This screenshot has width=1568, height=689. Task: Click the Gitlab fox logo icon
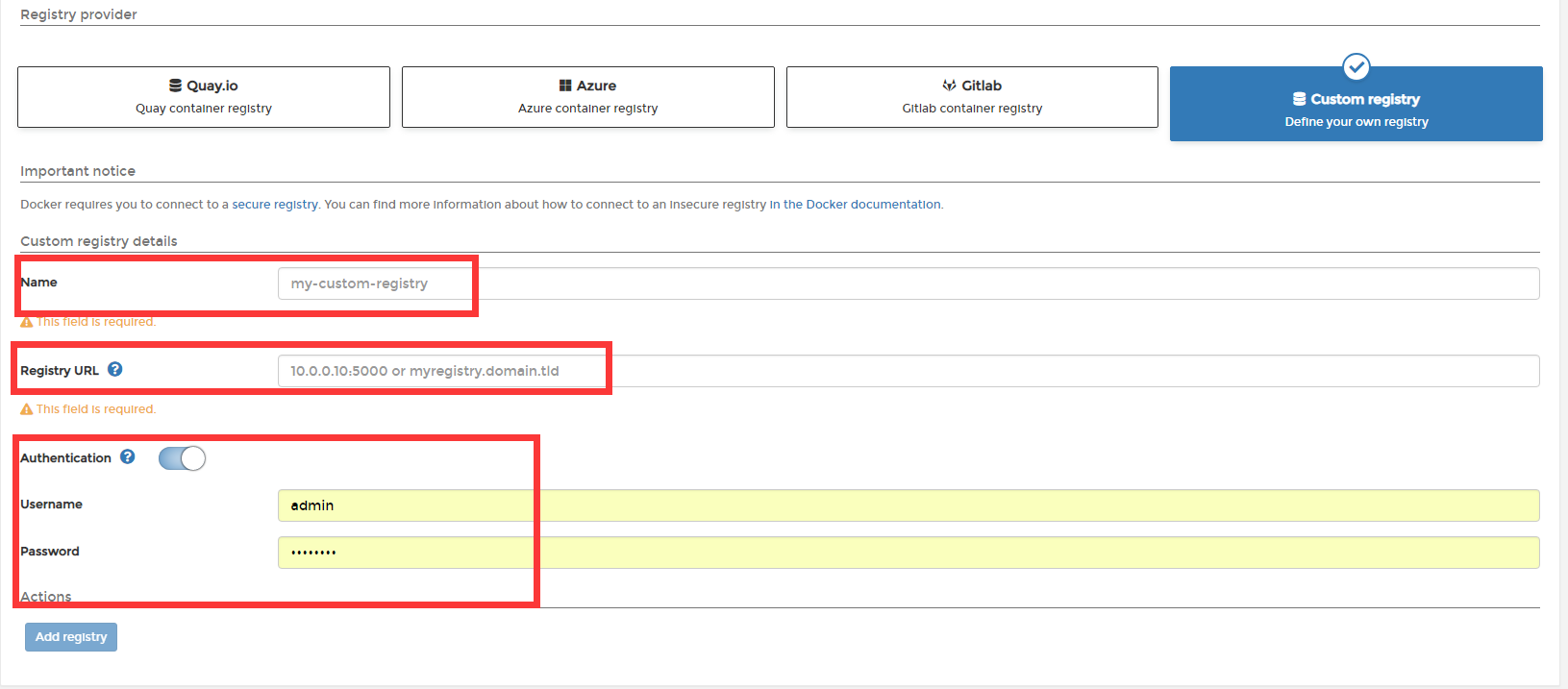[949, 86]
